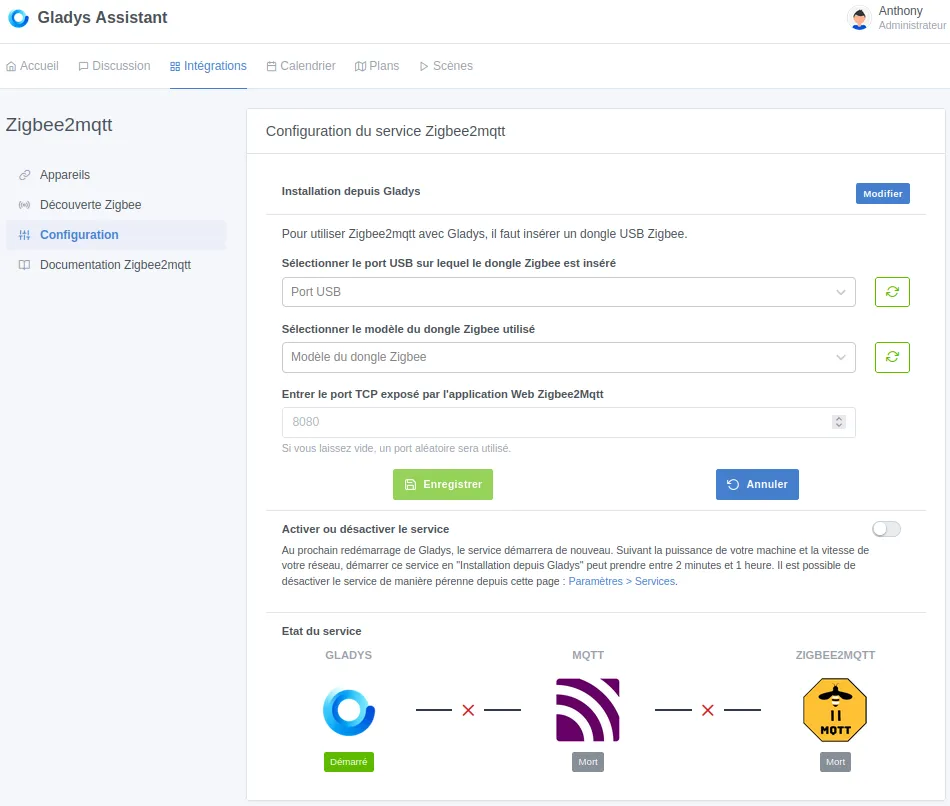950x806 pixels.
Task: Open Découverte Zigbee in the sidebar
Action: click(90, 205)
